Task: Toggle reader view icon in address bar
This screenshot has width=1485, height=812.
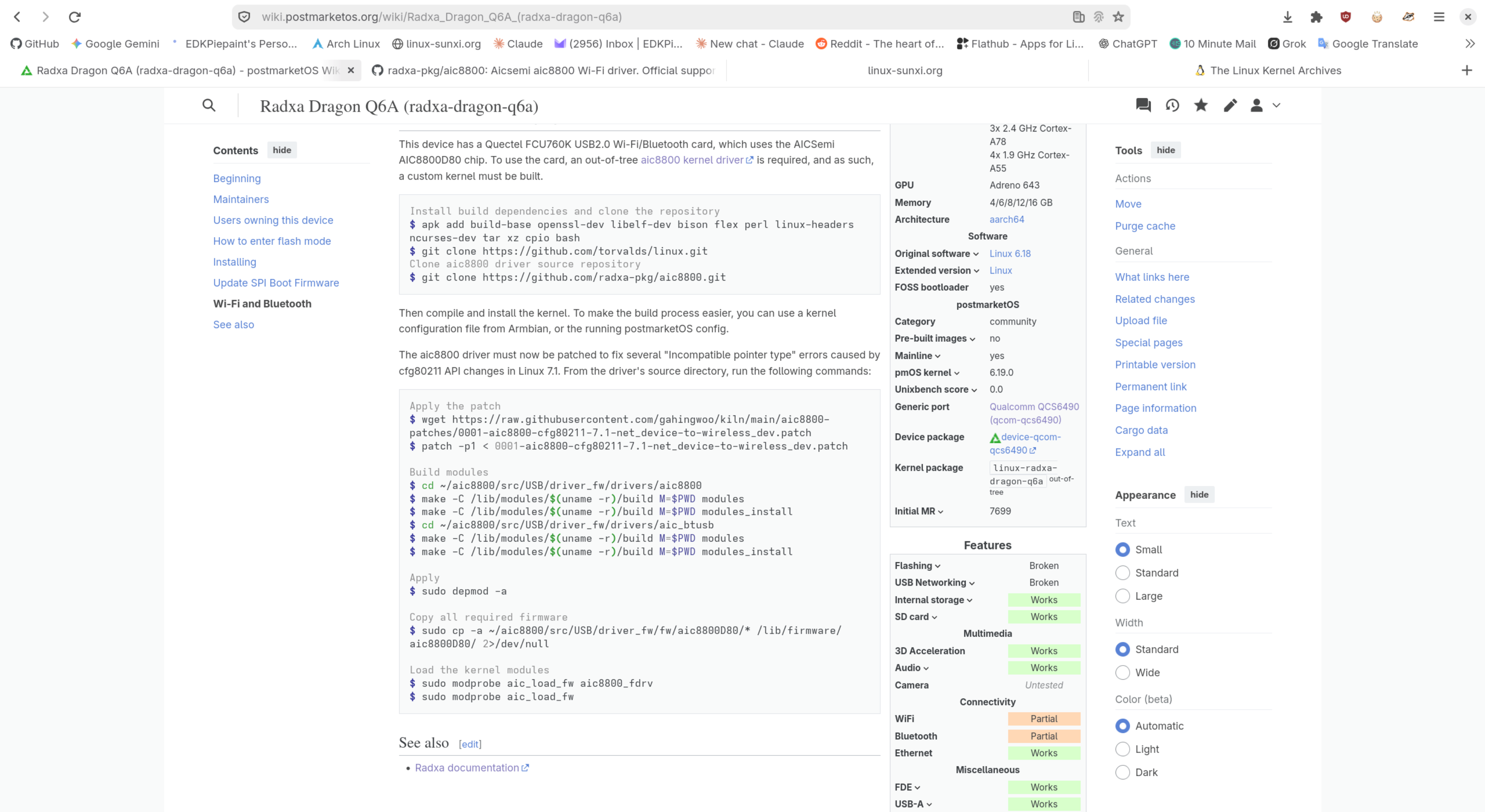Action: [1079, 17]
